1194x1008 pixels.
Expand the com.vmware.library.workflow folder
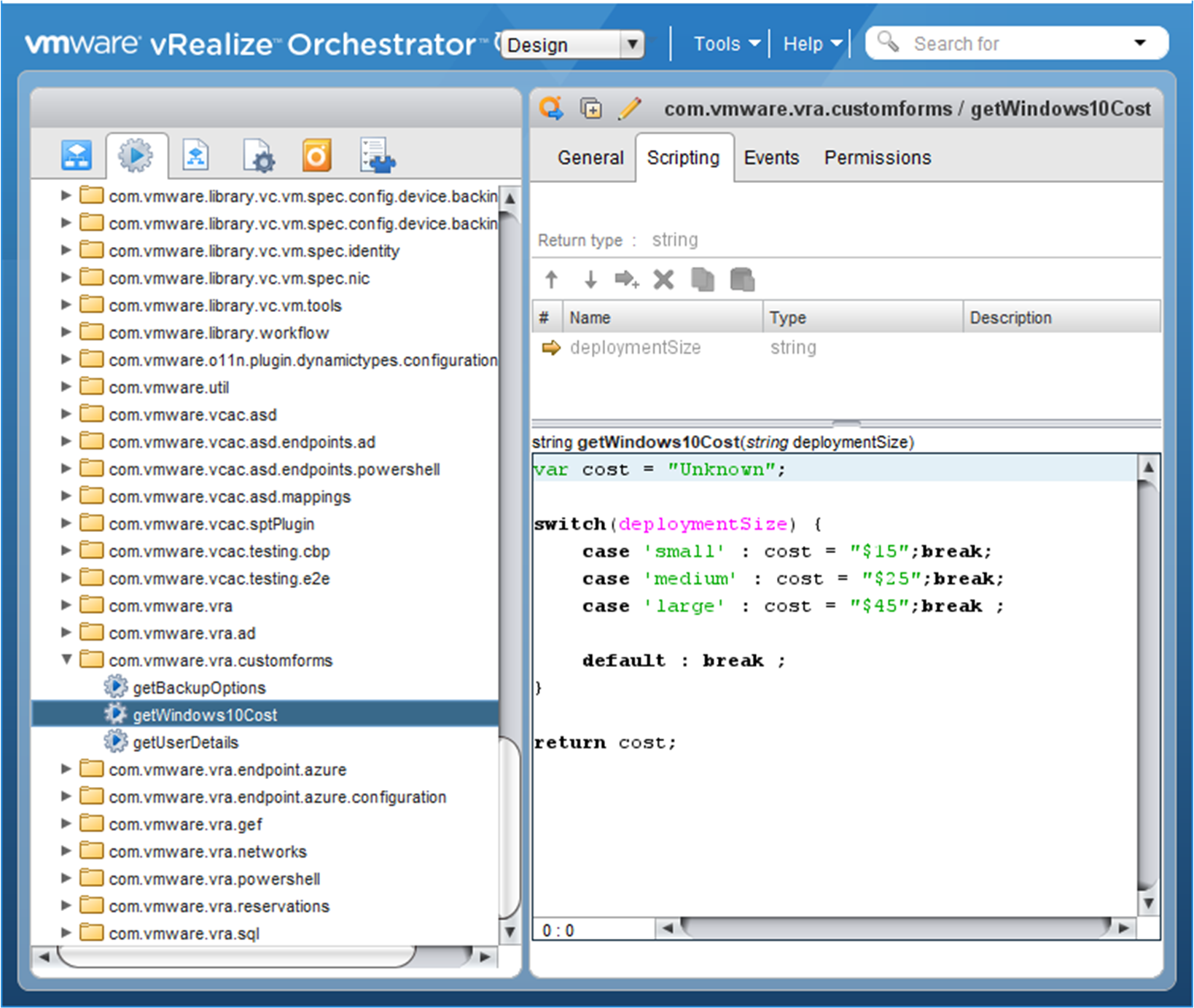point(66,332)
